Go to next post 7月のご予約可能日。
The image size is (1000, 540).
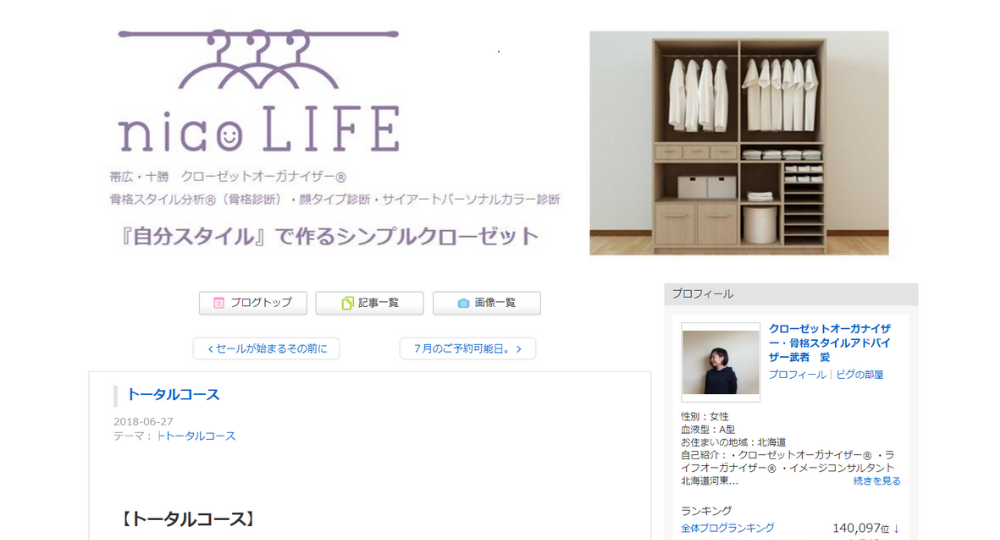pos(467,349)
